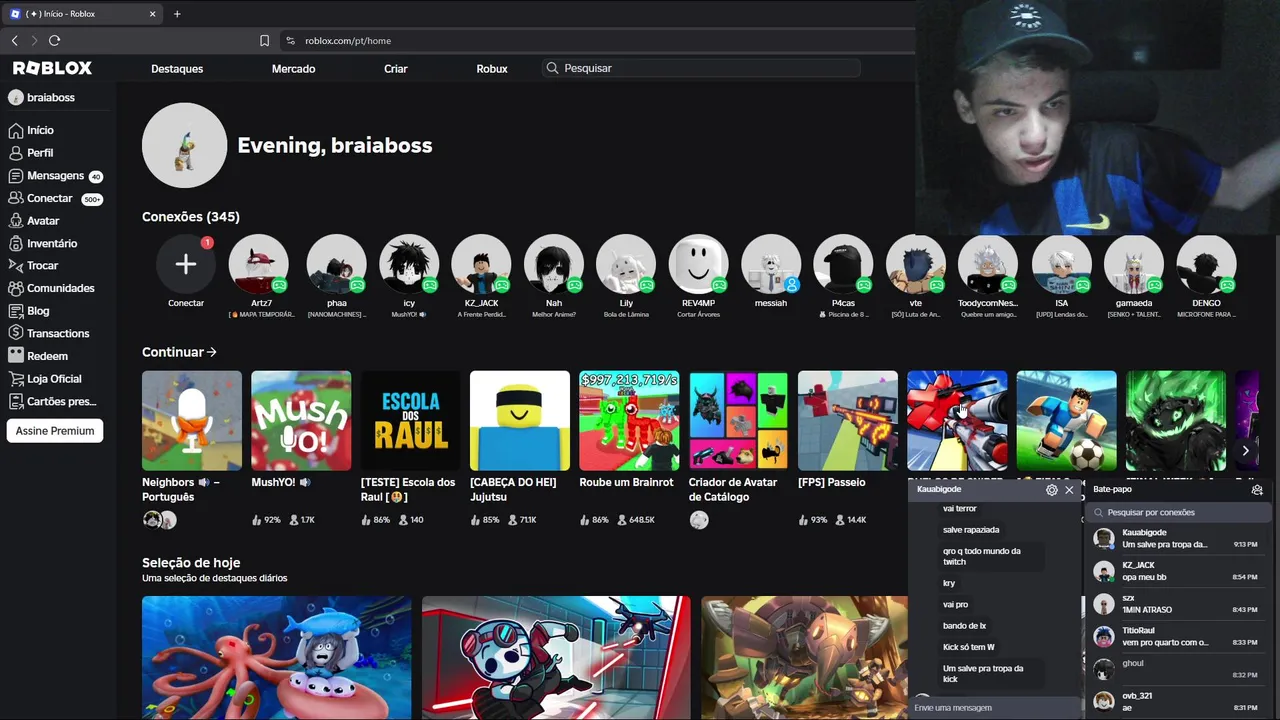Click the bookmark icon in address bar
This screenshot has height=720, width=1280.
(x=264, y=41)
